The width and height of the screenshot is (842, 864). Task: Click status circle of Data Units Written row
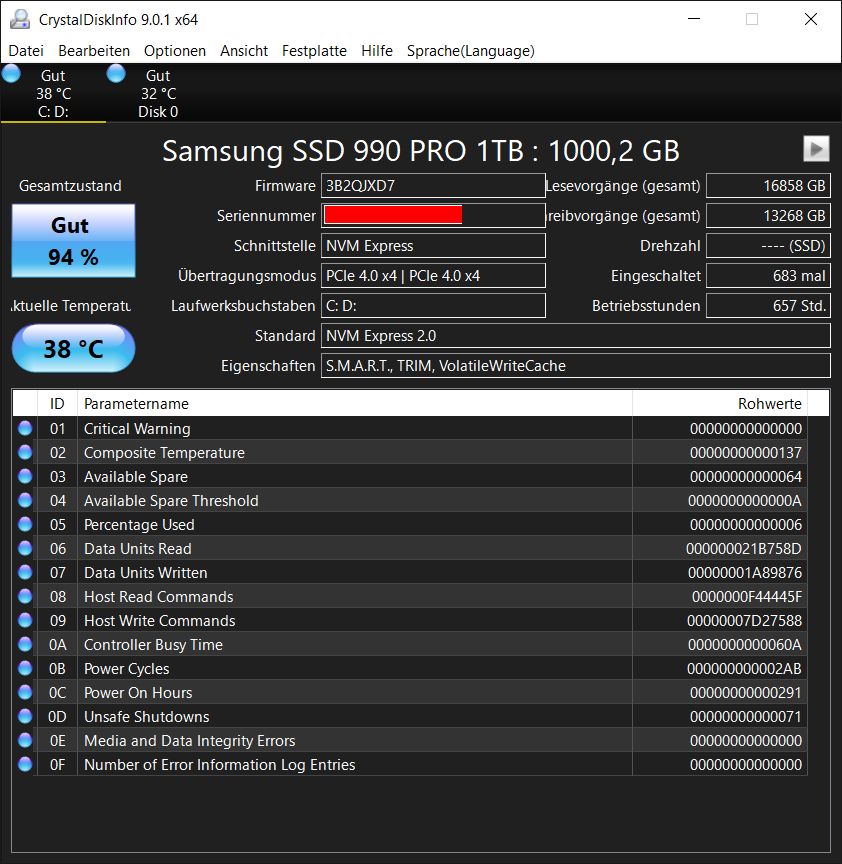tap(25, 572)
